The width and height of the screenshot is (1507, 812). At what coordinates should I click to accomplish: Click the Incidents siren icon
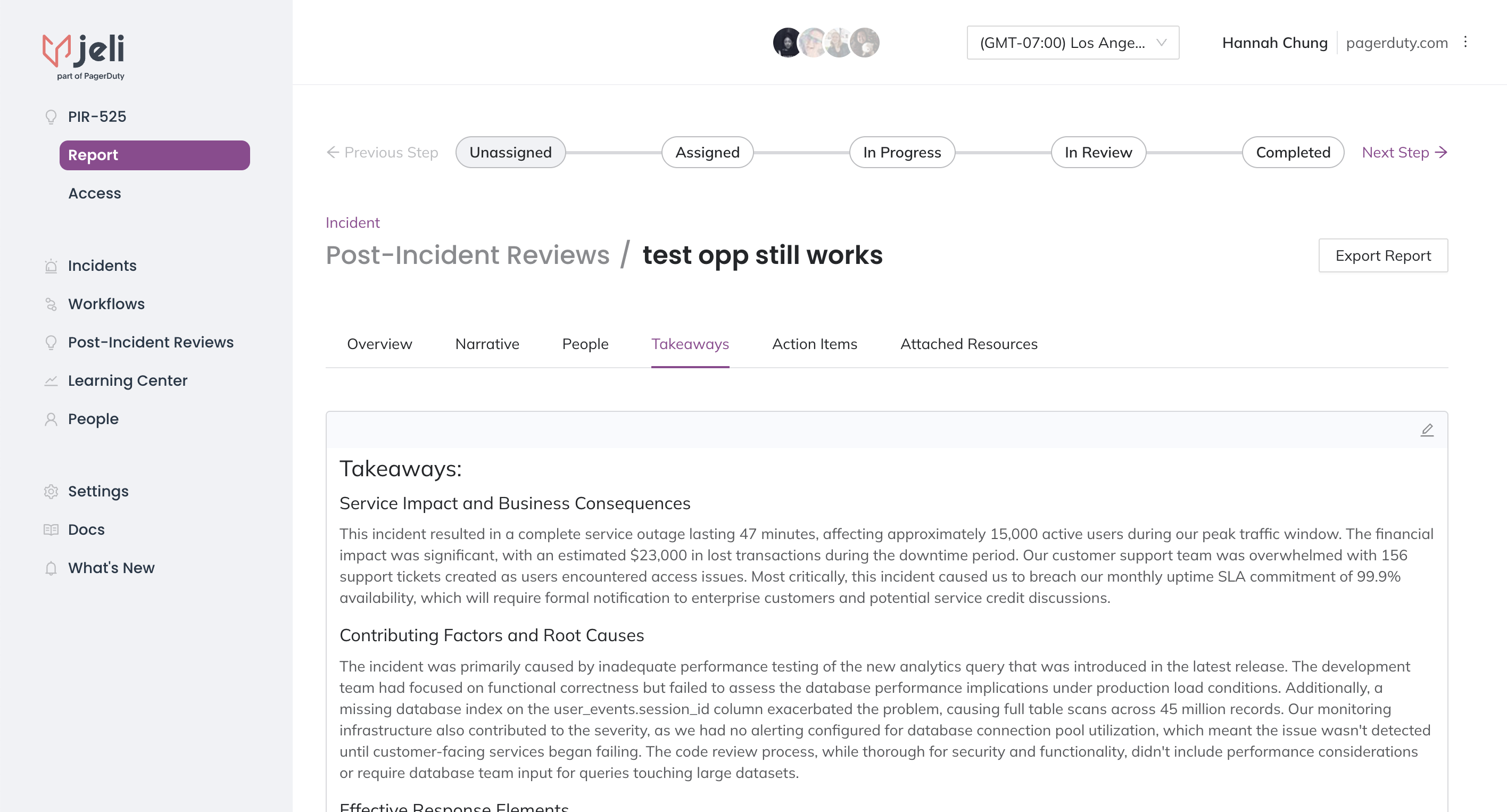click(x=51, y=266)
